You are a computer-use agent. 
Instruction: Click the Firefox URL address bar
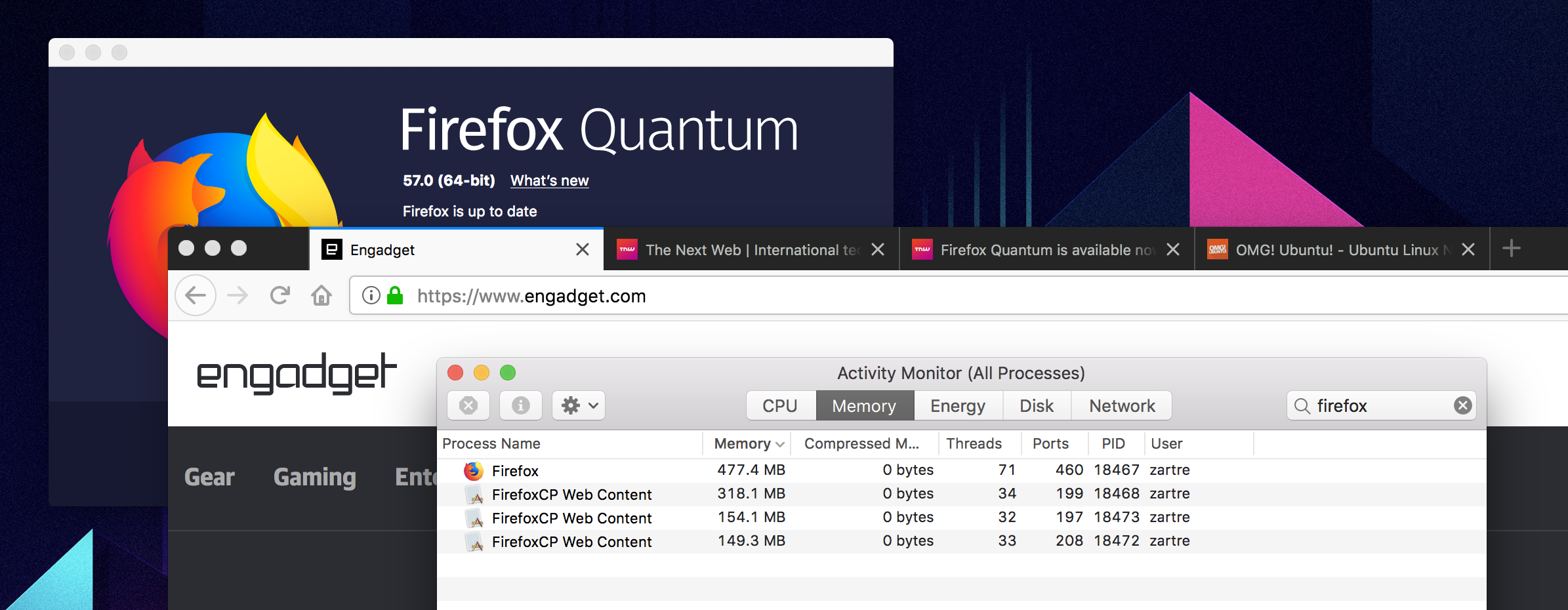click(x=958, y=296)
